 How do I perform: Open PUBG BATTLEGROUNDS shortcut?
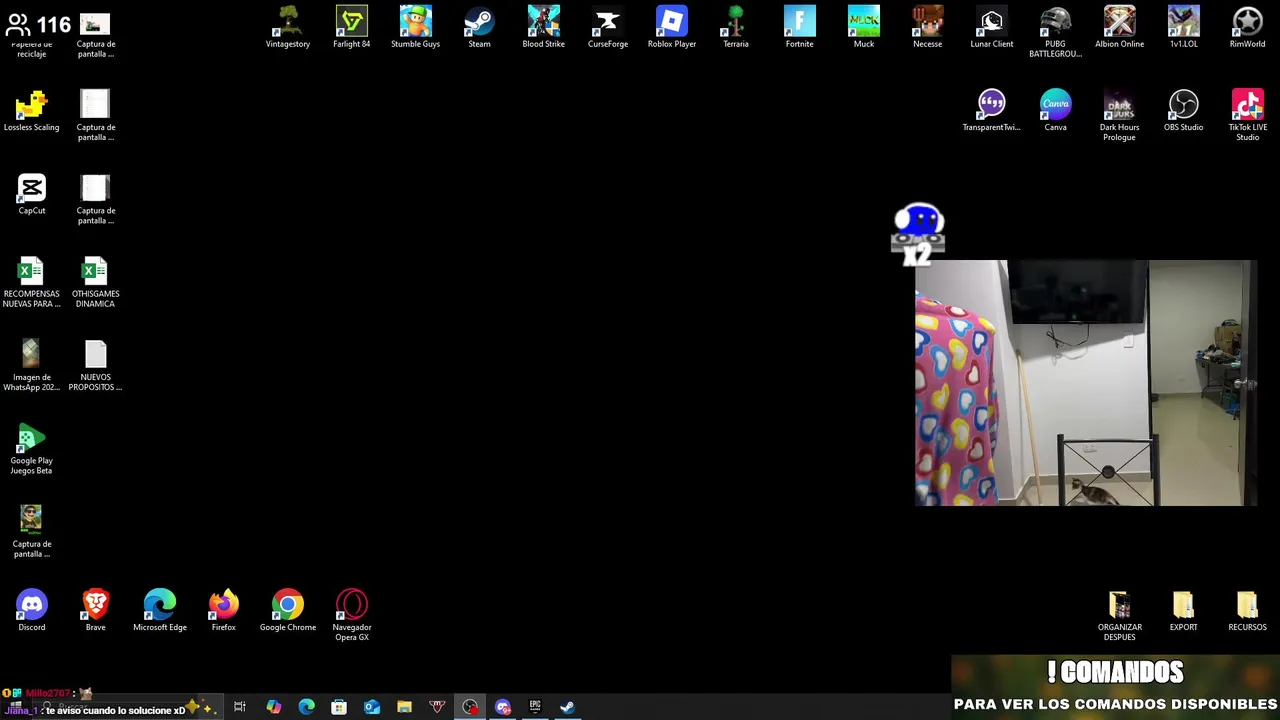point(1056,32)
